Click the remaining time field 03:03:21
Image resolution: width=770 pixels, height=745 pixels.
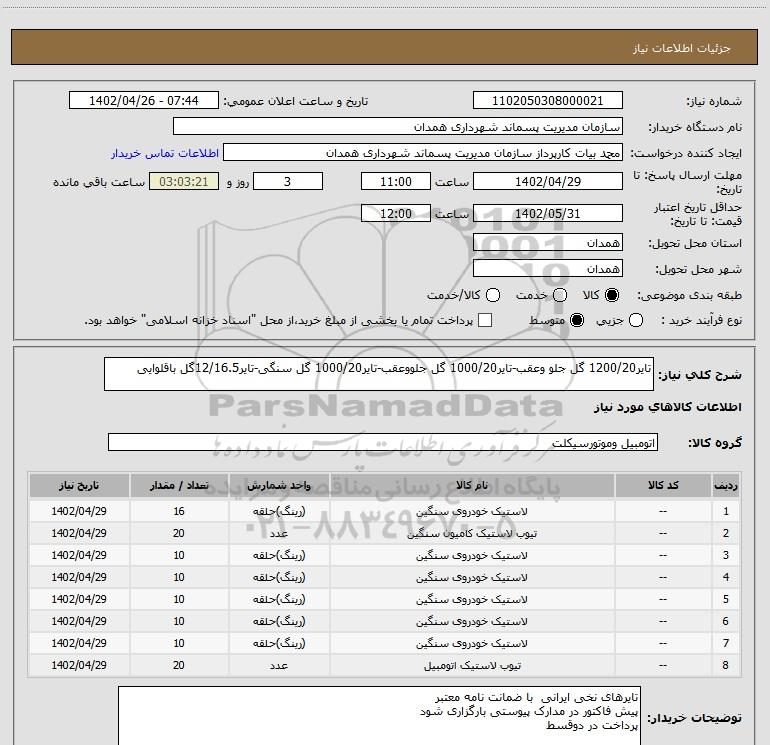point(184,181)
